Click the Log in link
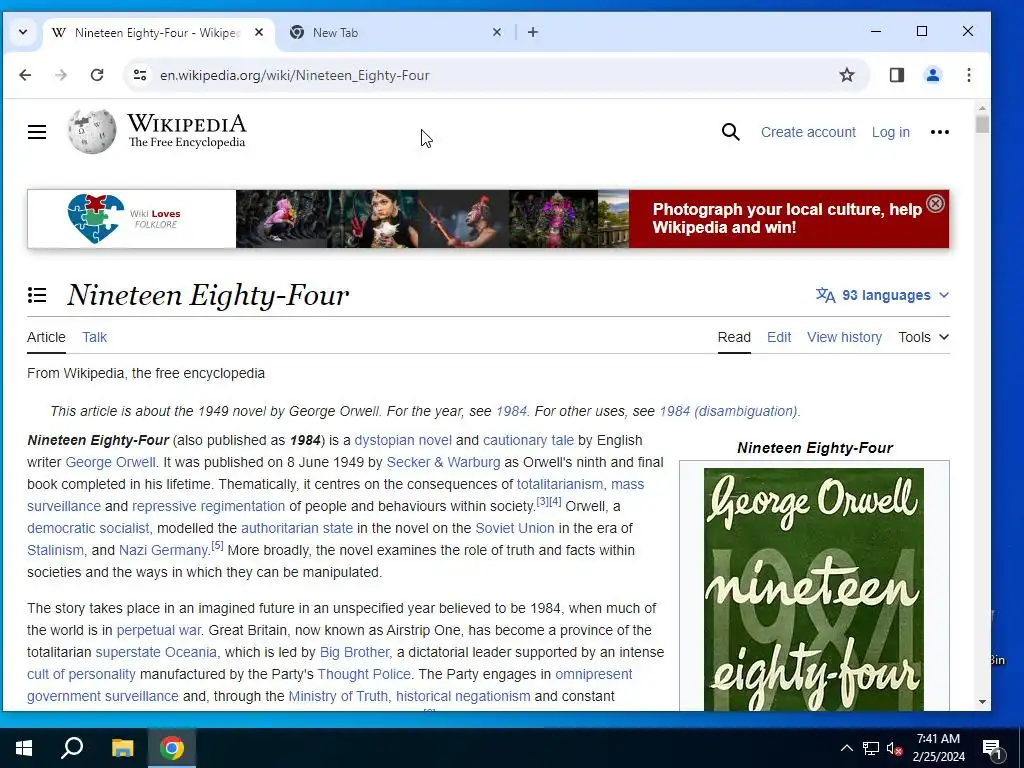 tap(890, 132)
